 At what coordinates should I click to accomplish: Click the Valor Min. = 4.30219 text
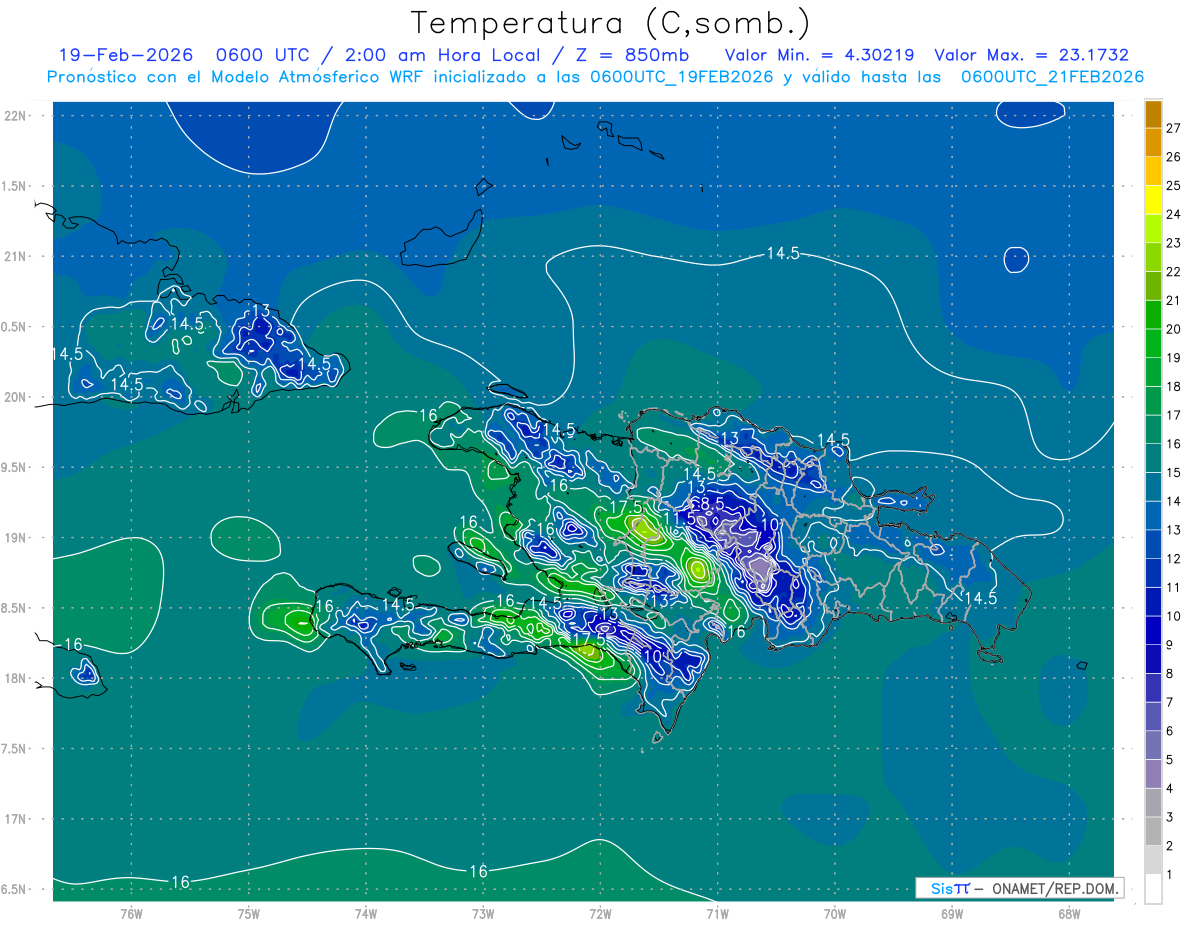pyautogui.click(x=818, y=56)
